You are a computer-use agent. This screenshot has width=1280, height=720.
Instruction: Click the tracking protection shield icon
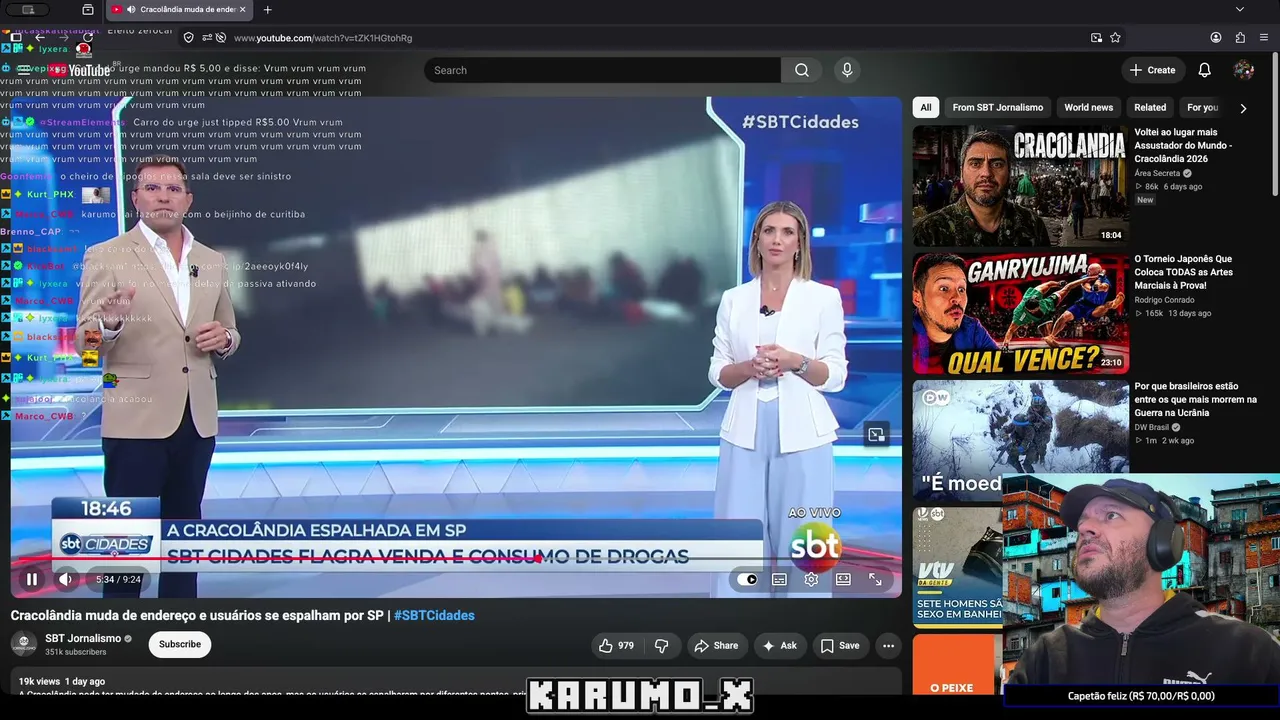point(188,38)
